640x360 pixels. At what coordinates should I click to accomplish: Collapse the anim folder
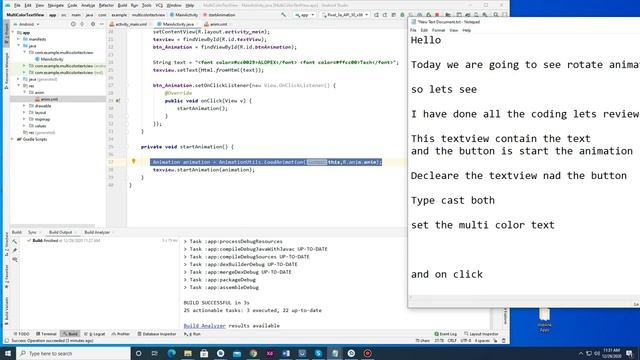(24, 92)
